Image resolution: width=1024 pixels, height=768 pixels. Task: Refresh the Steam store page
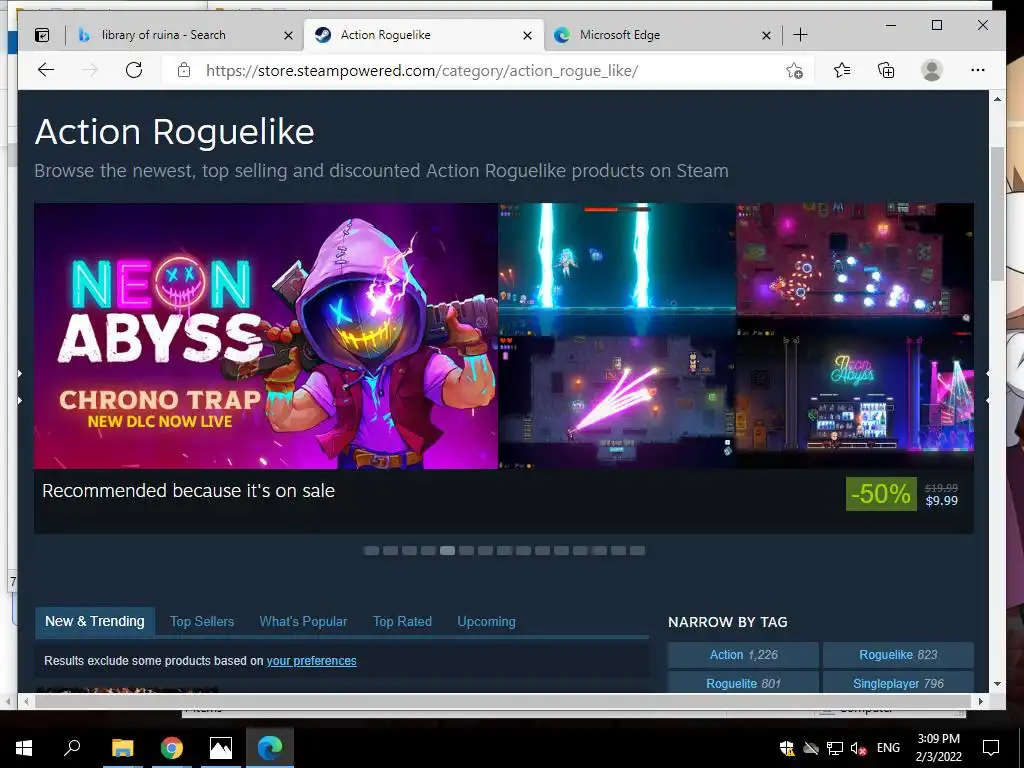coord(134,70)
